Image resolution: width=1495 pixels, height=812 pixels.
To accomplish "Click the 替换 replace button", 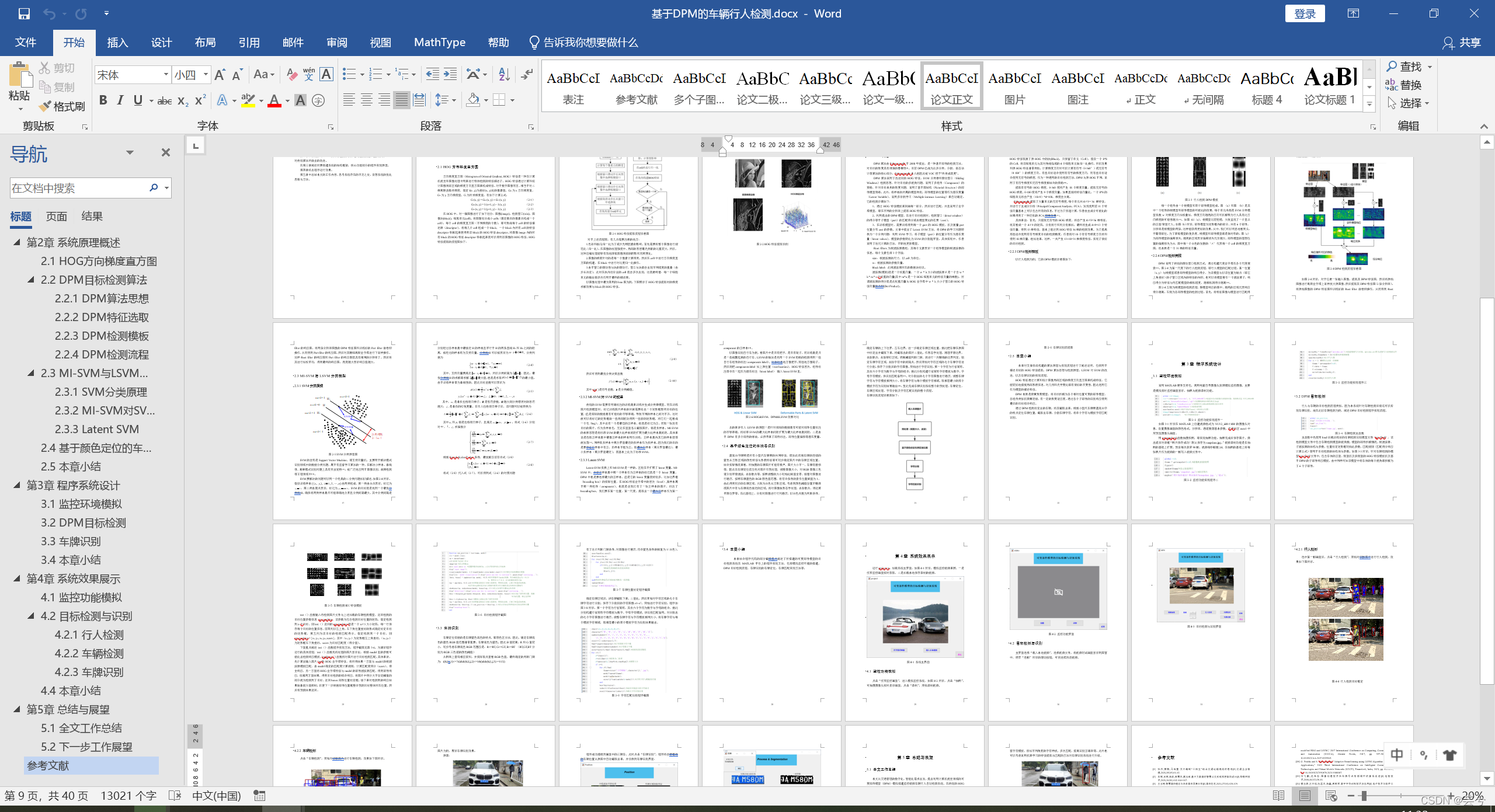I will tap(1403, 85).
